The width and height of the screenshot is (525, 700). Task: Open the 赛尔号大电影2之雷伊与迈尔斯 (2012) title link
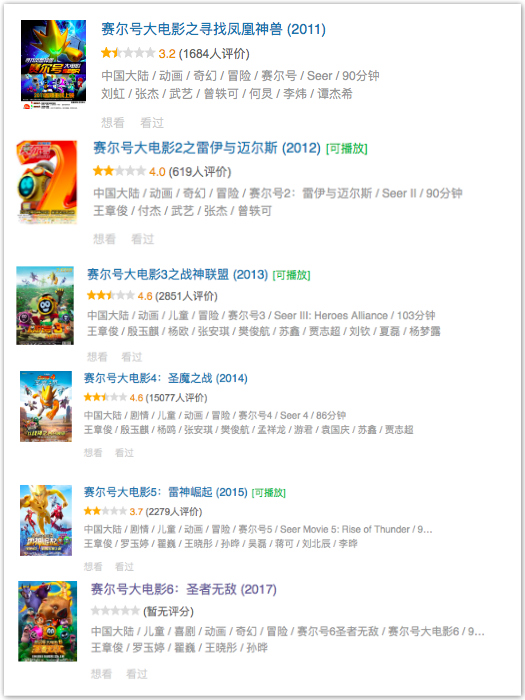pyautogui.click(x=207, y=148)
